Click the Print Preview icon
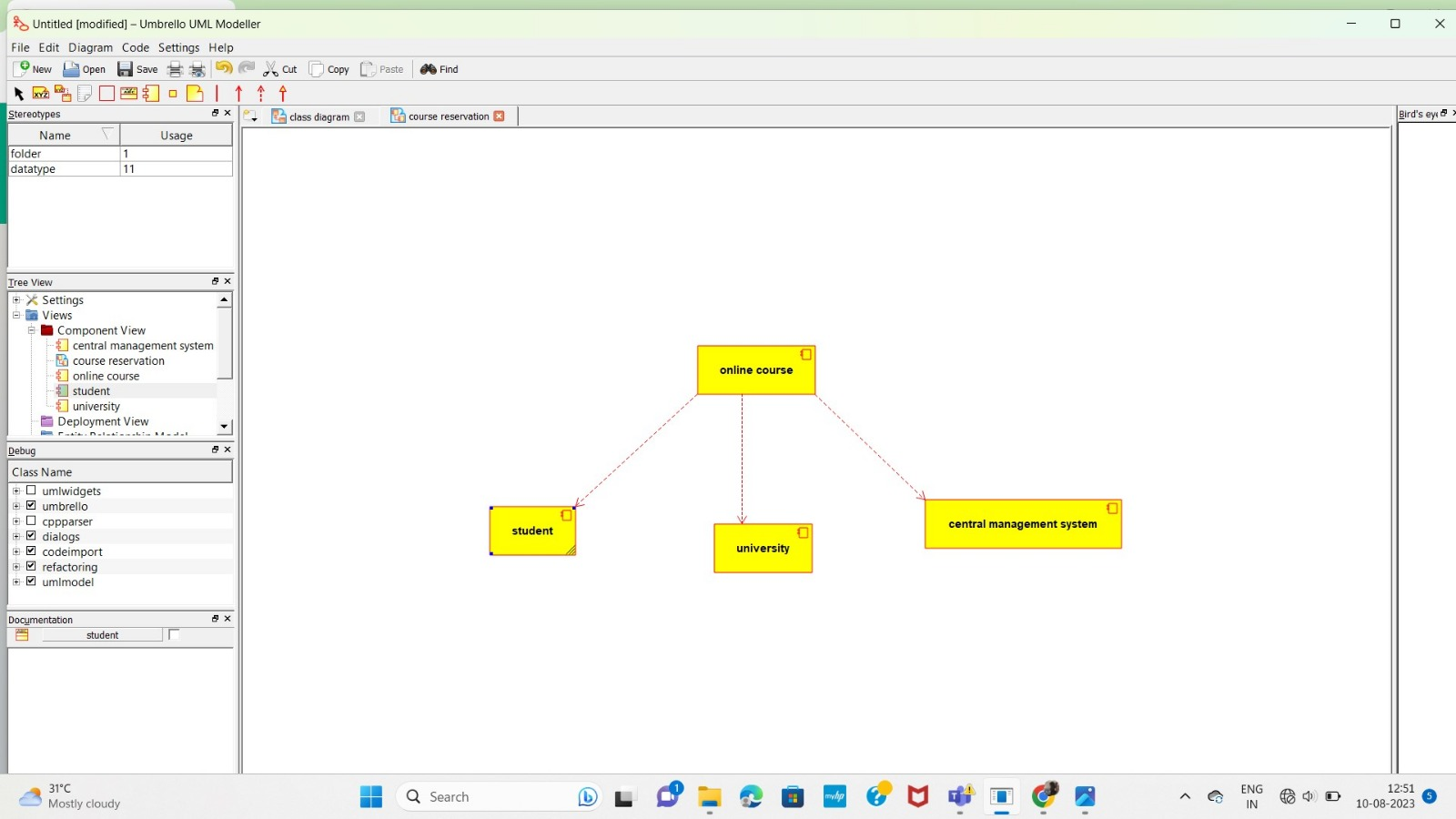This screenshot has width=1456, height=819. (x=197, y=69)
